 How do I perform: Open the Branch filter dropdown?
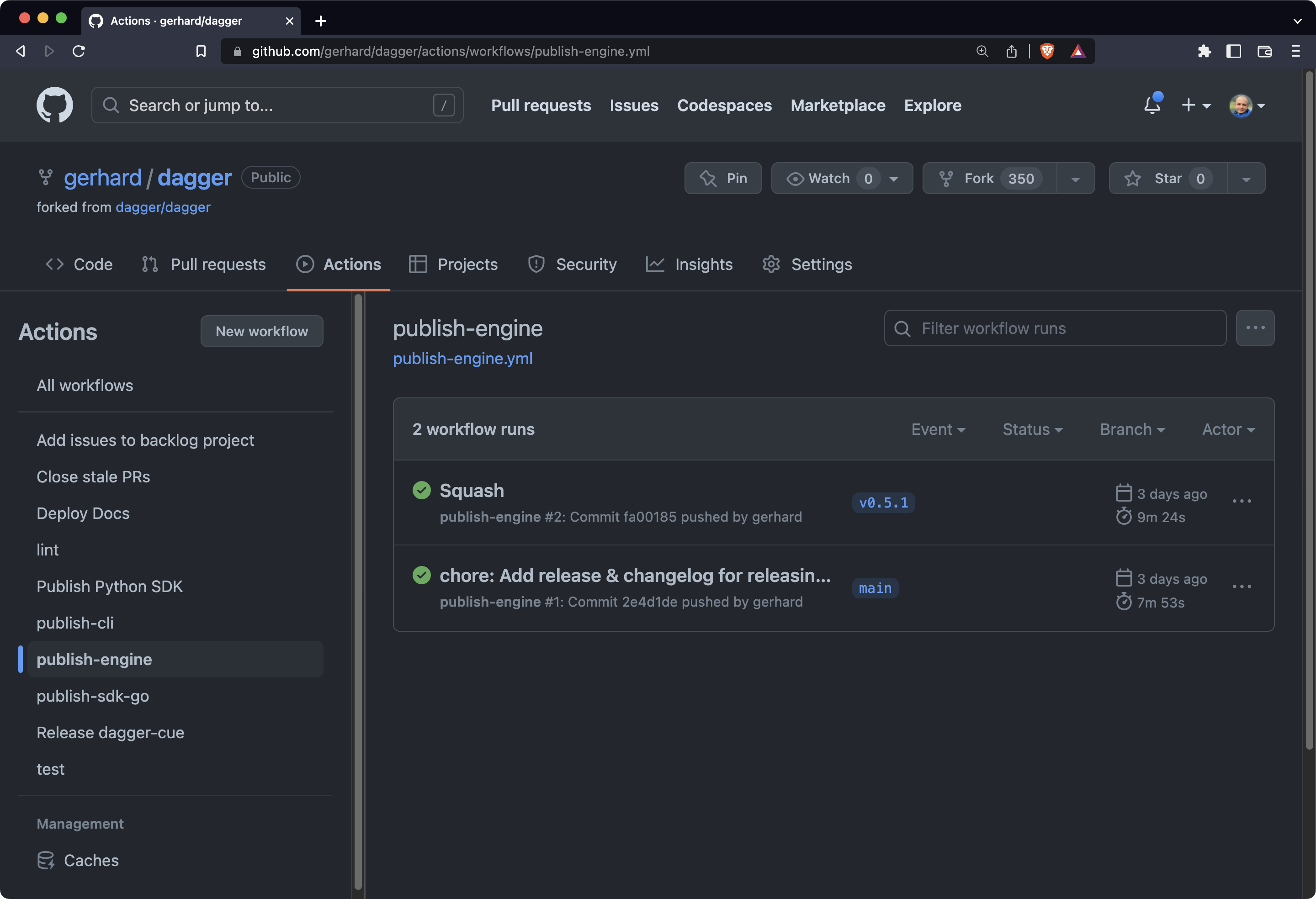(x=1131, y=429)
